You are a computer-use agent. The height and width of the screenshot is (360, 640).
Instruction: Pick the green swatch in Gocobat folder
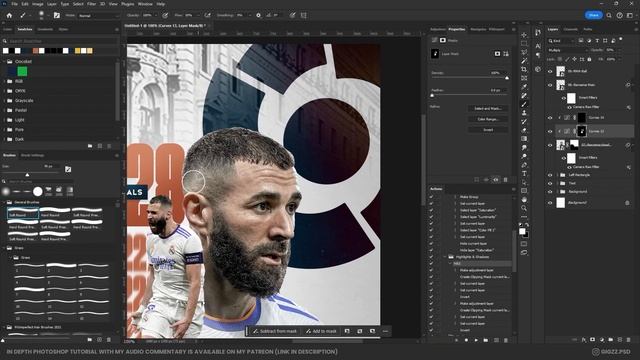(22, 71)
